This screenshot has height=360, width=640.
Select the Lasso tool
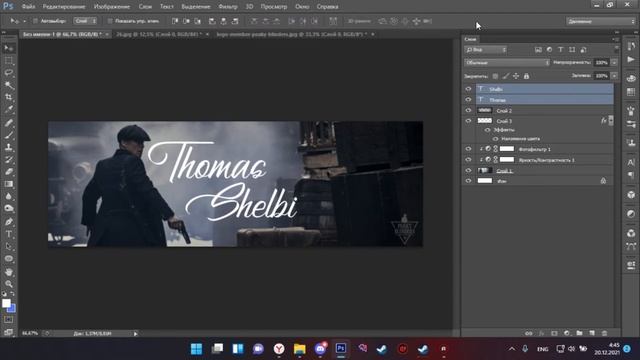point(9,73)
